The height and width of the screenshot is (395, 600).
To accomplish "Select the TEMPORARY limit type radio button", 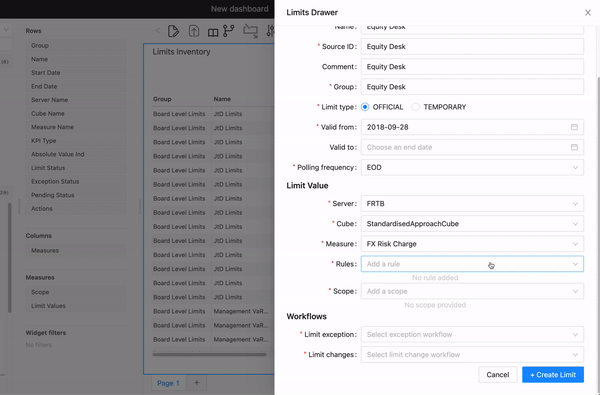I will point(415,107).
